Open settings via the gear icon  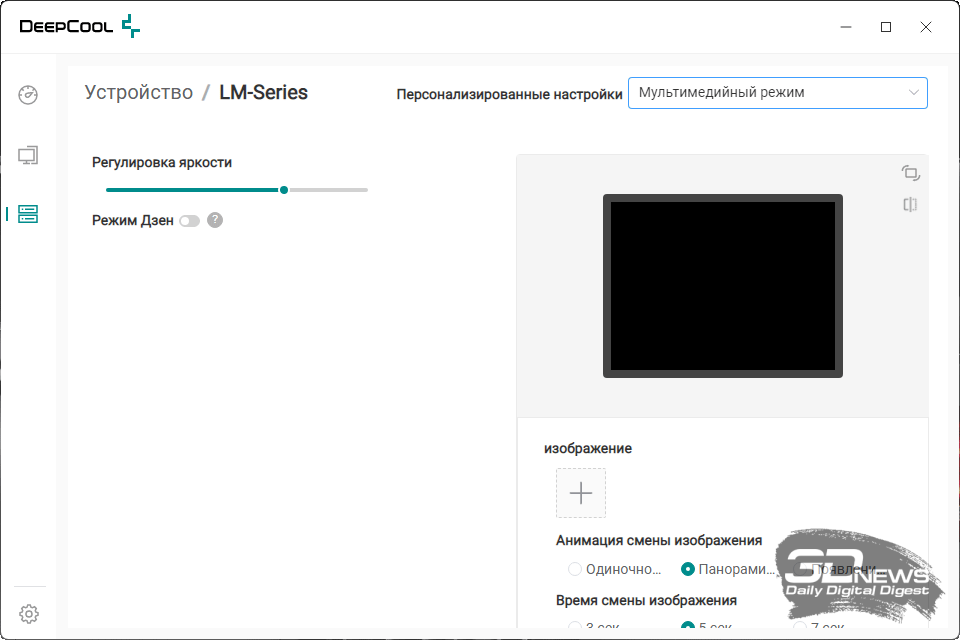coord(29,613)
